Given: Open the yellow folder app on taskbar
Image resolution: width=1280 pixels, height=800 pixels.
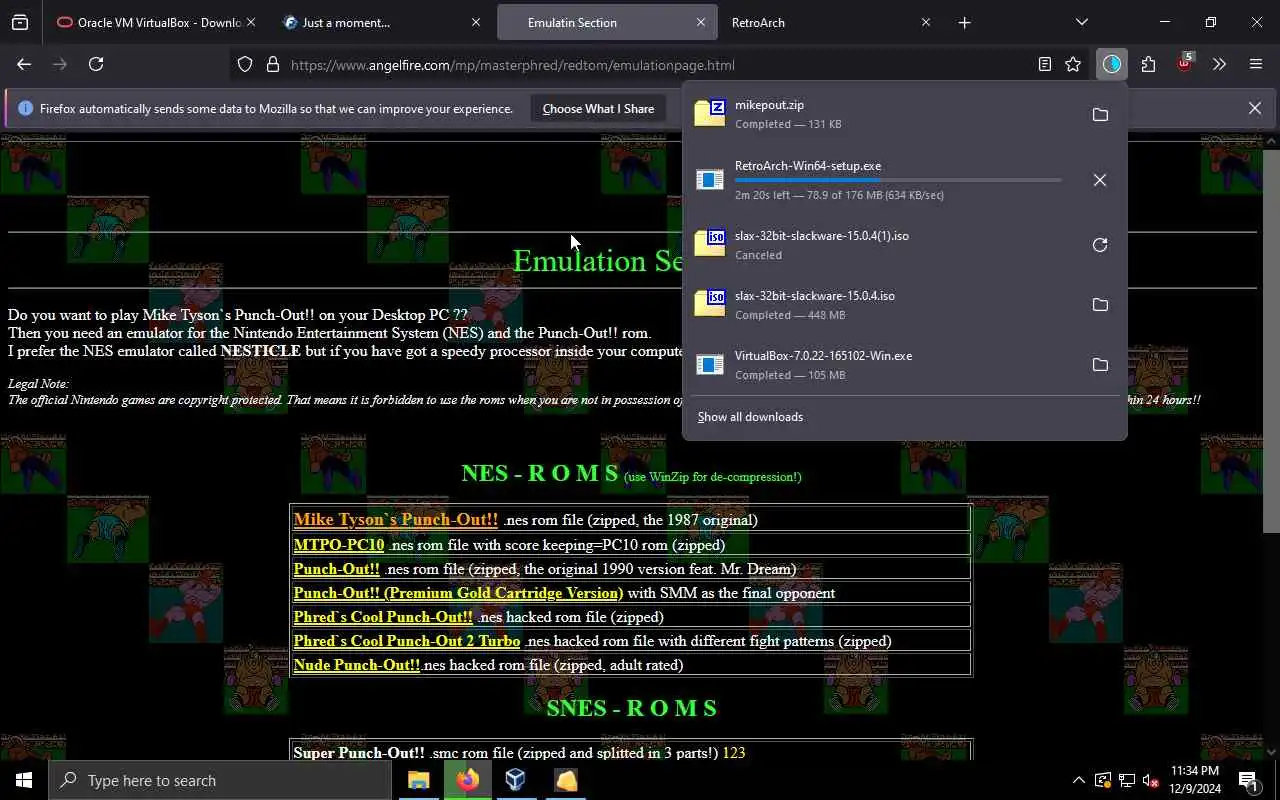Looking at the screenshot, I should point(566,780).
